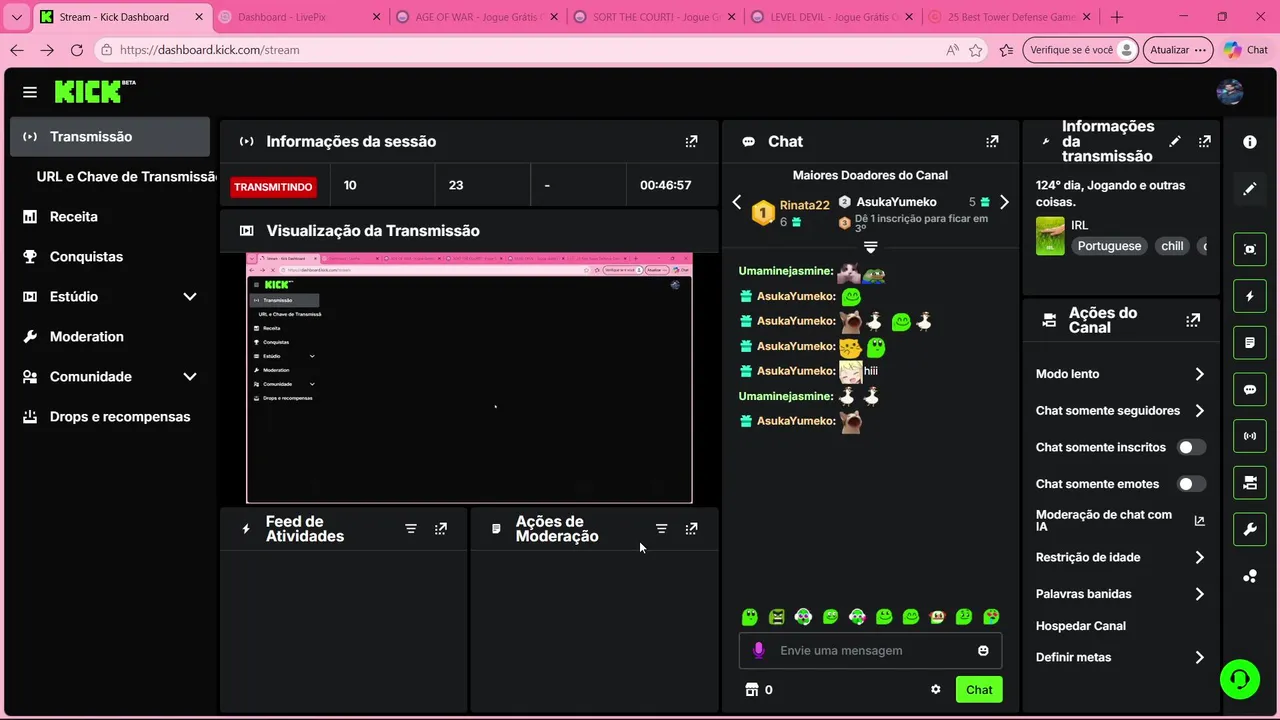
Task: Pop out the Ações de Moderação panel
Action: pos(691,528)
